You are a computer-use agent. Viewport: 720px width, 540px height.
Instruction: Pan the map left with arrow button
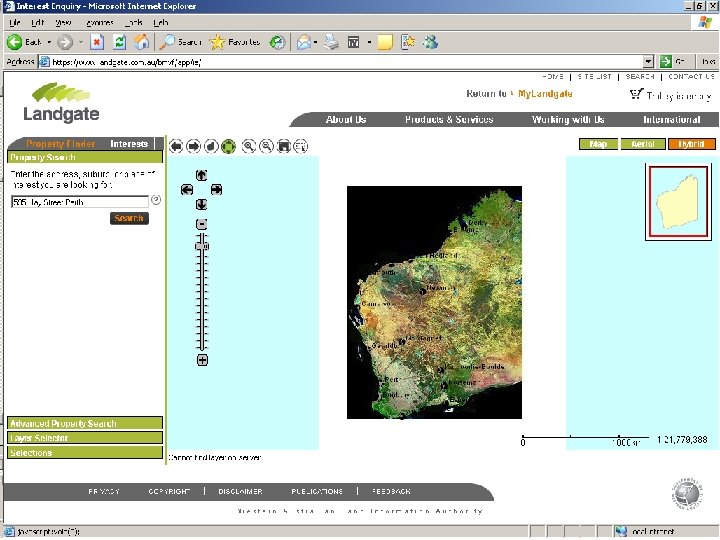click(186, 189)
